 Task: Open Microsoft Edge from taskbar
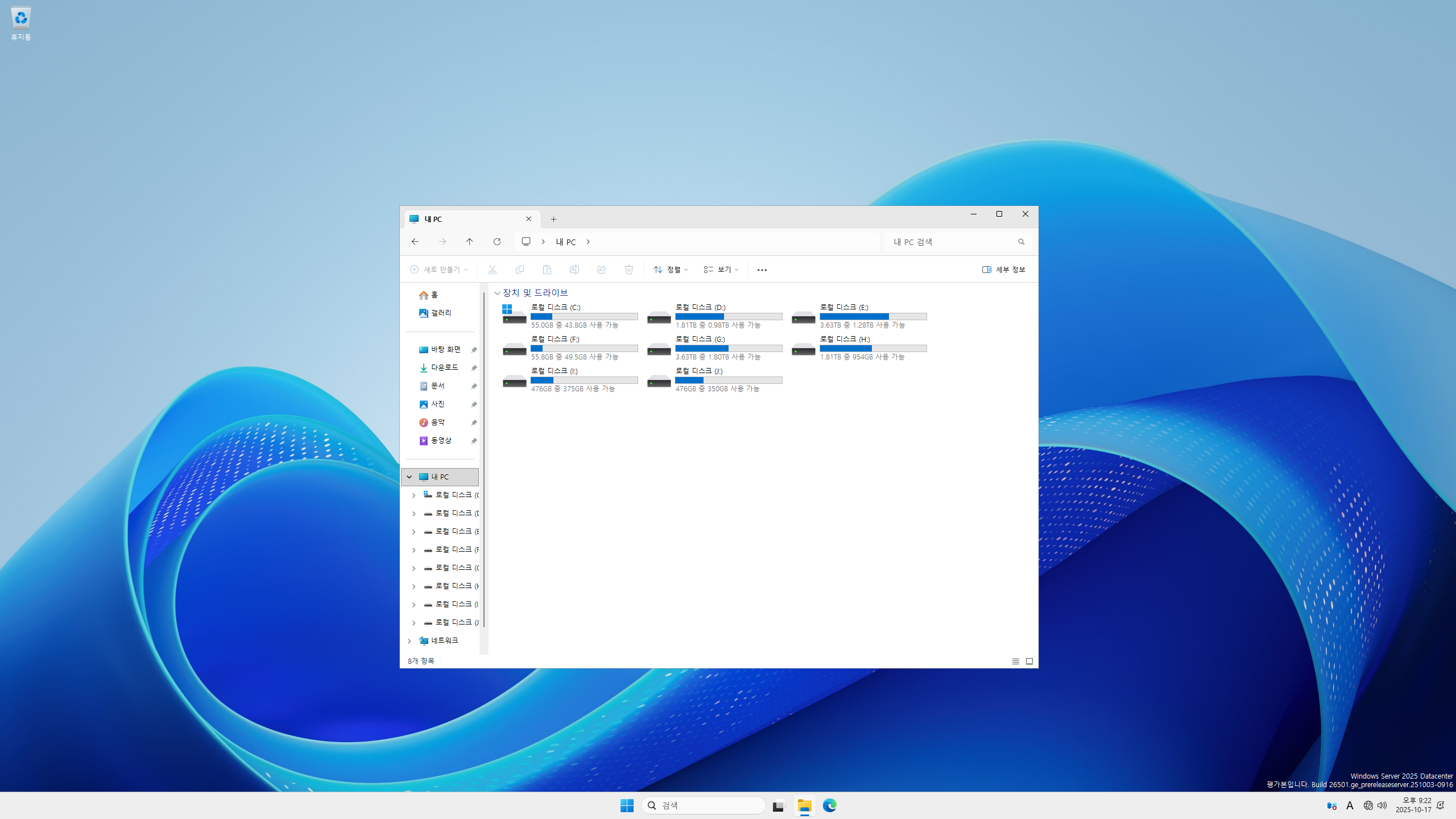(829, 805)
